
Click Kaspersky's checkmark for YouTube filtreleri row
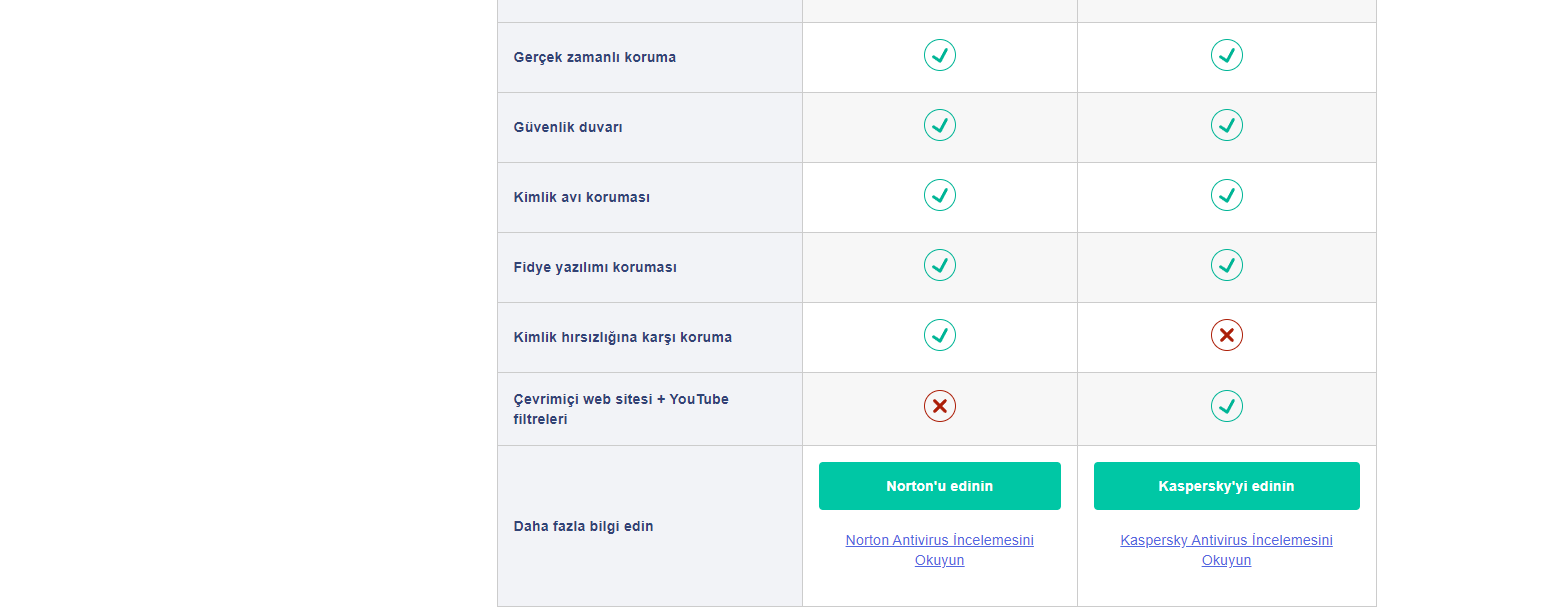click(1227, 405)
